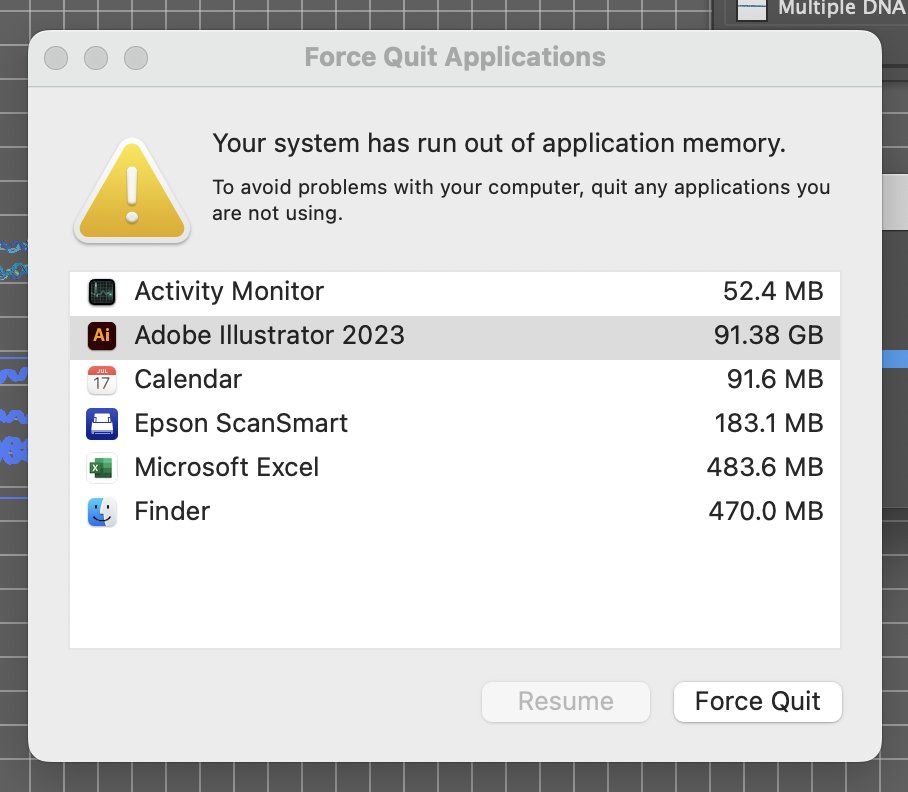This screenshot has width=908, height=792.
Task: Click the Force Quit Applications window title
Action: click(x=455, y=57)
